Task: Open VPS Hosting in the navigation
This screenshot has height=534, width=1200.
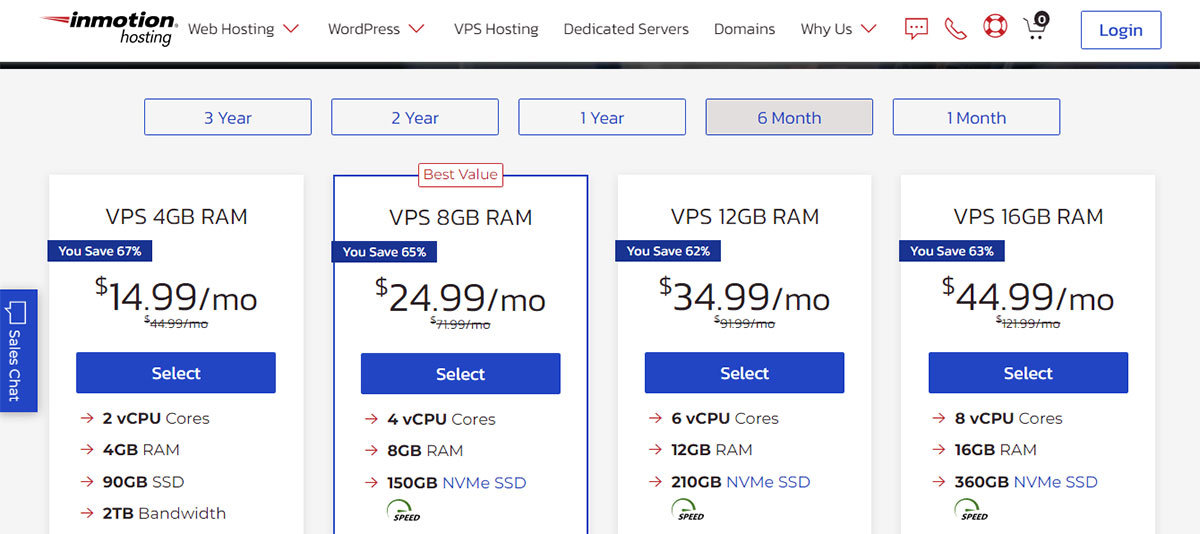Action: [496, 29]
